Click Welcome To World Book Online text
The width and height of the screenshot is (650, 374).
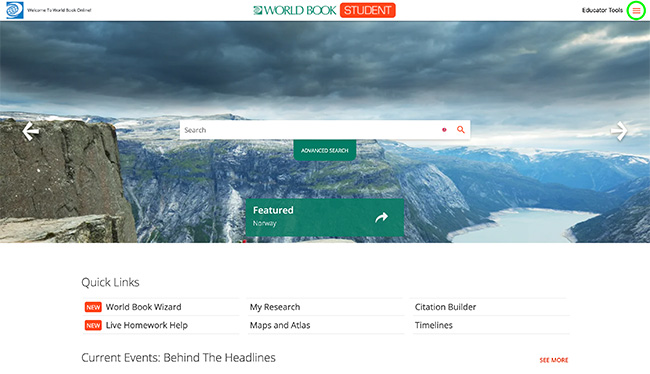59,10
